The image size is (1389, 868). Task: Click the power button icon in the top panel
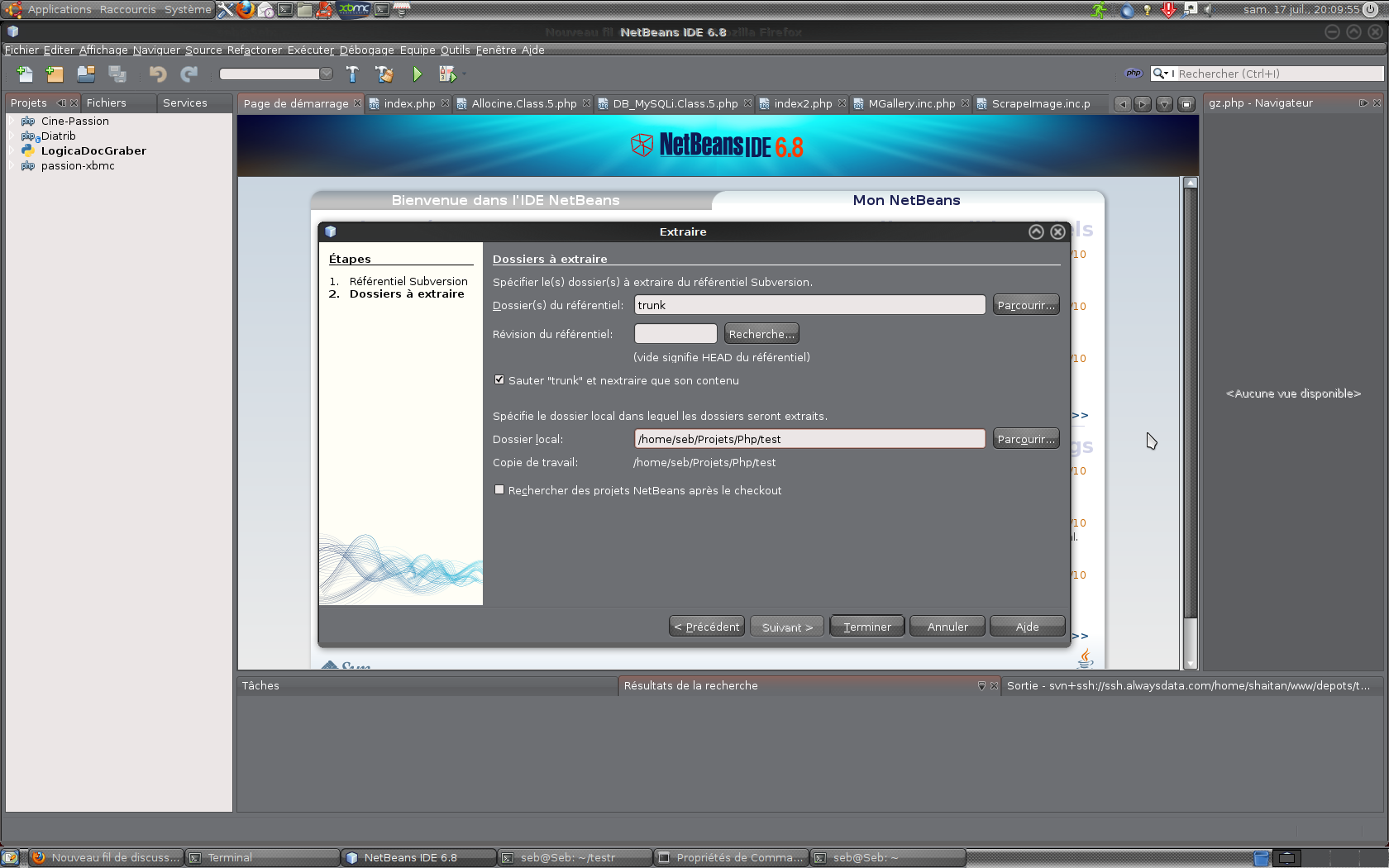point(1370,9)
